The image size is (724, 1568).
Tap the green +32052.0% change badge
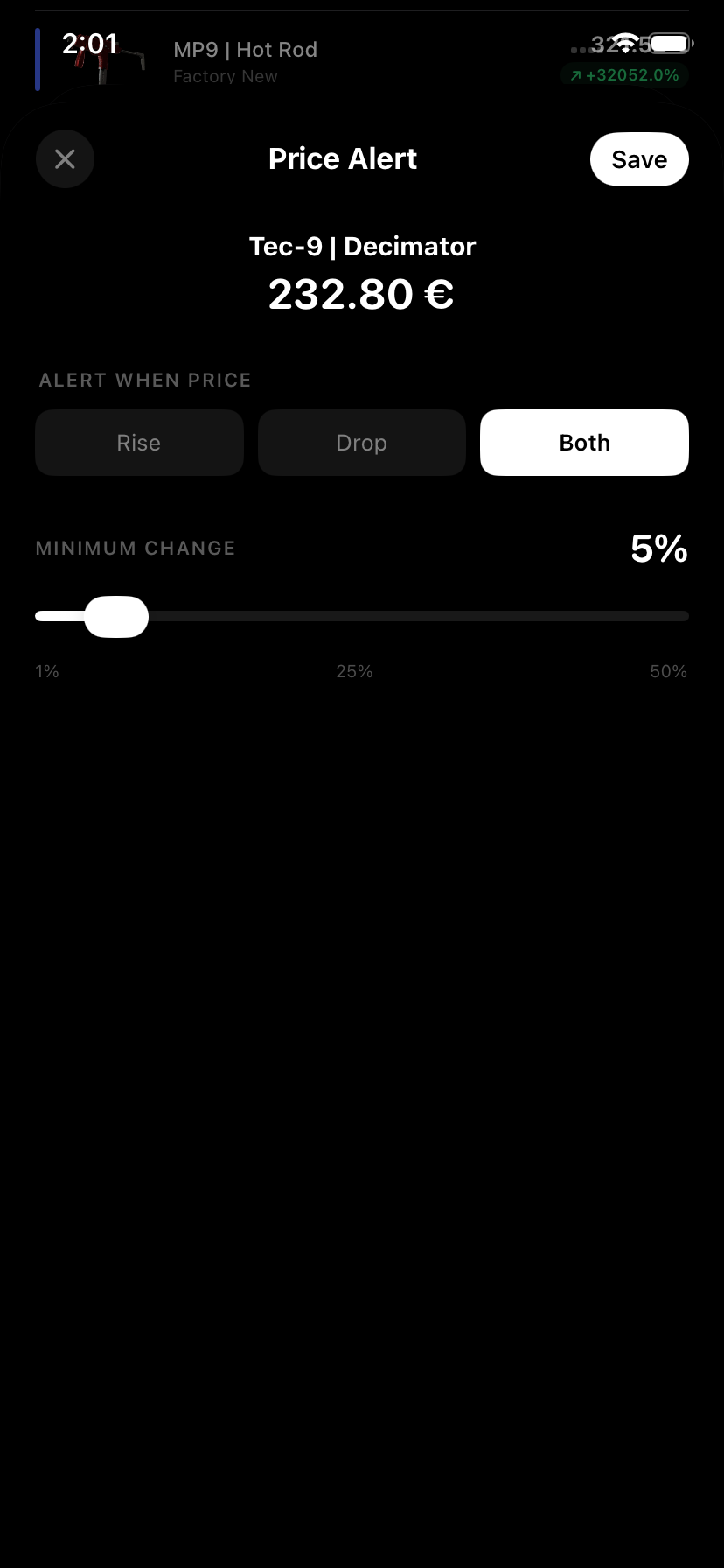coord(624,75)
